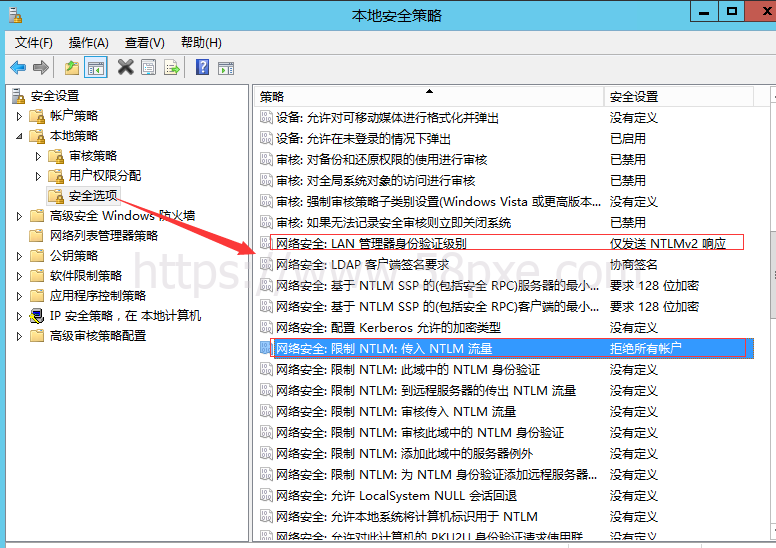Toggle the action pane toolbar icon

click(x=226, y=68)
